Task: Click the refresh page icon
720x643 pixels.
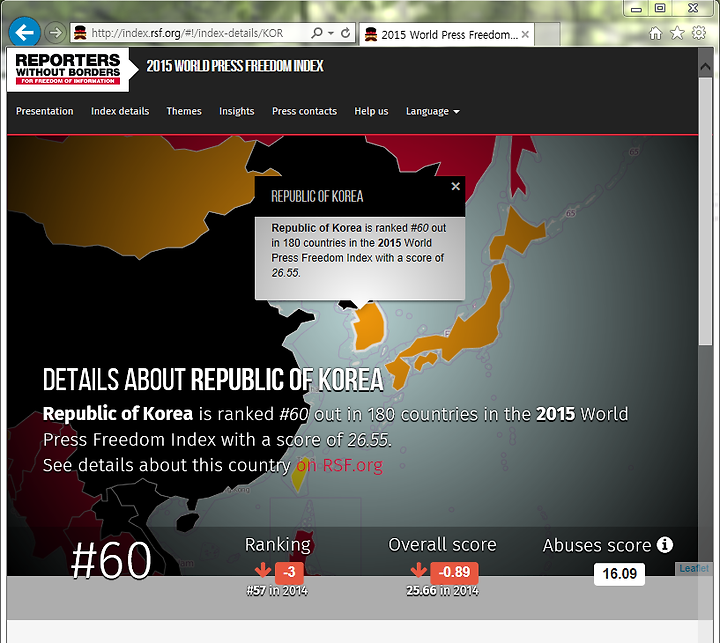Action: pos(345,33)
